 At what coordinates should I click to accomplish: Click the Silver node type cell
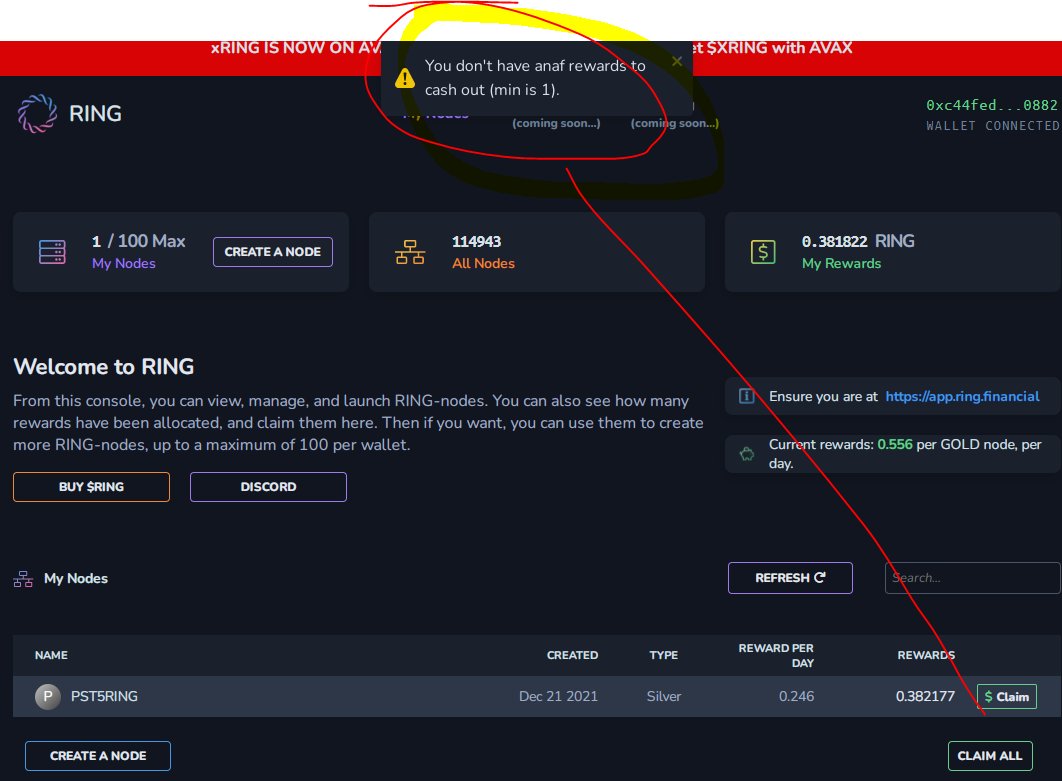(664, 696)
